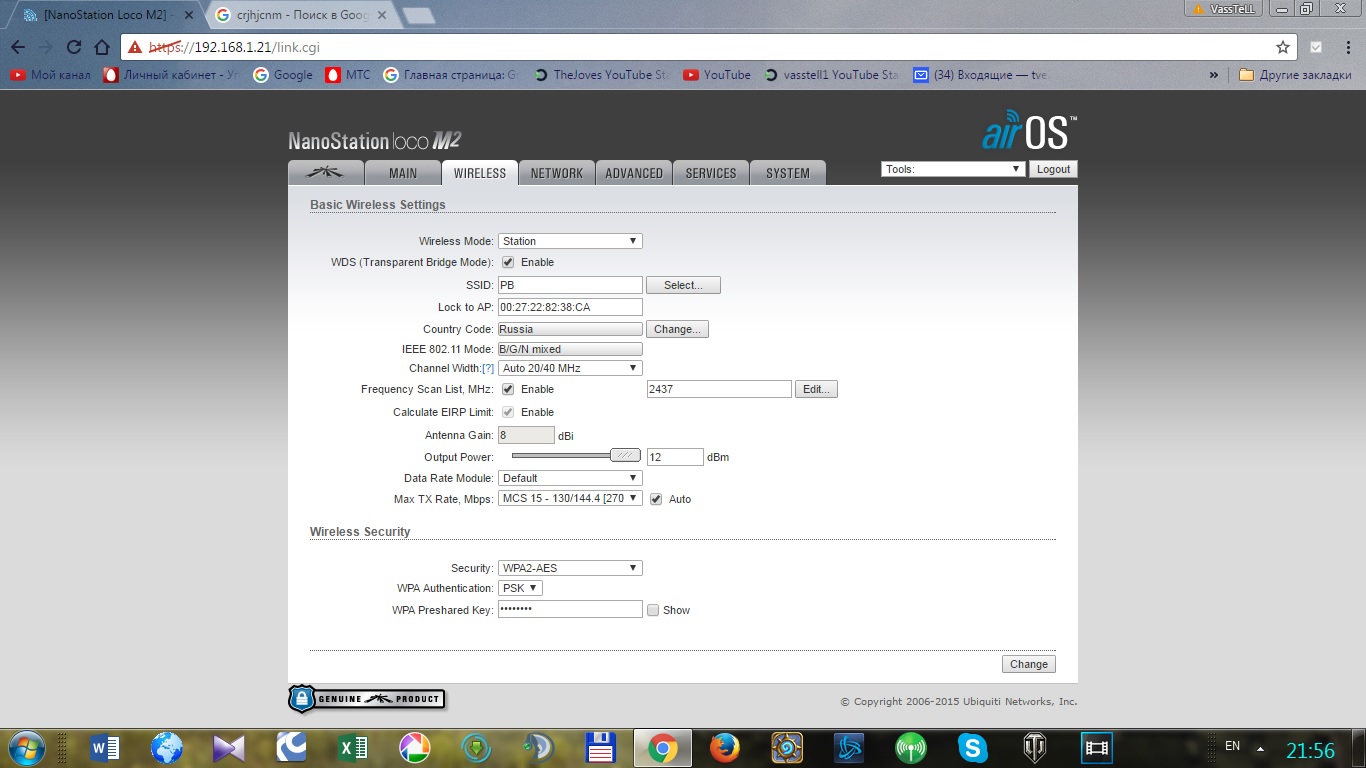Open TheJoves YouTube Stats bookmark
This screenshot has width=1366, height=768.
[x=603, y=75]
